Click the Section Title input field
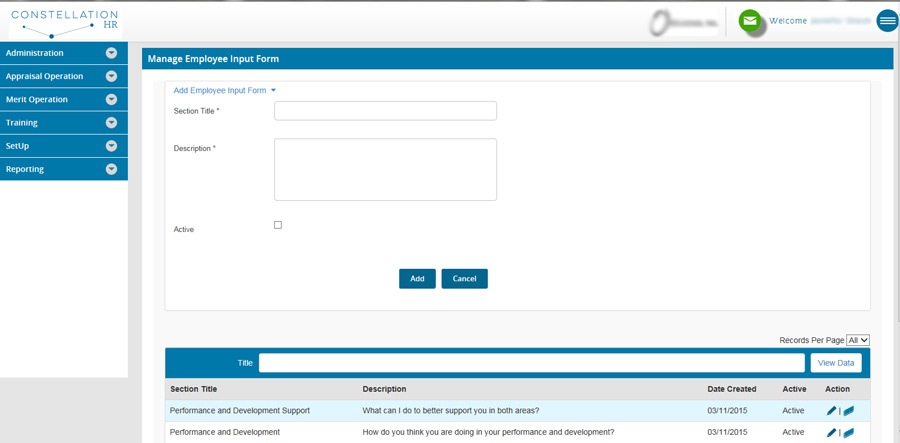The image size is (900, 443). 385,111
